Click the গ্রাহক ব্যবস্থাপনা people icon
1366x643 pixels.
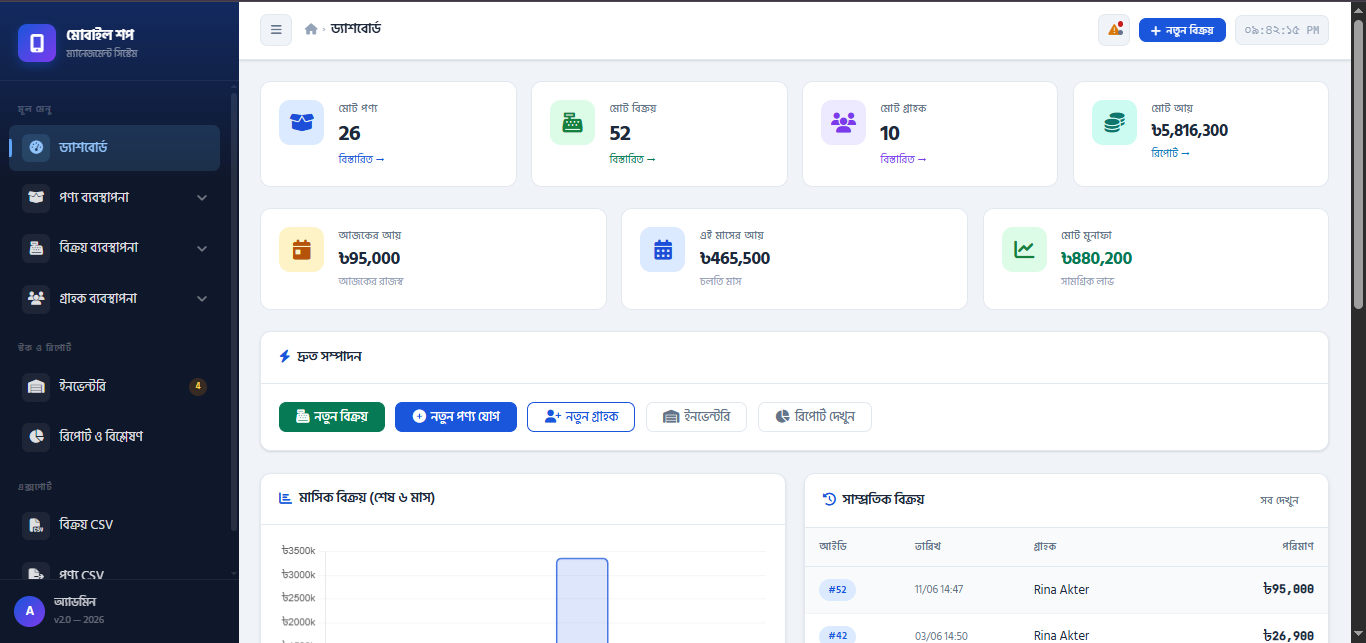(x=36, y=298)
